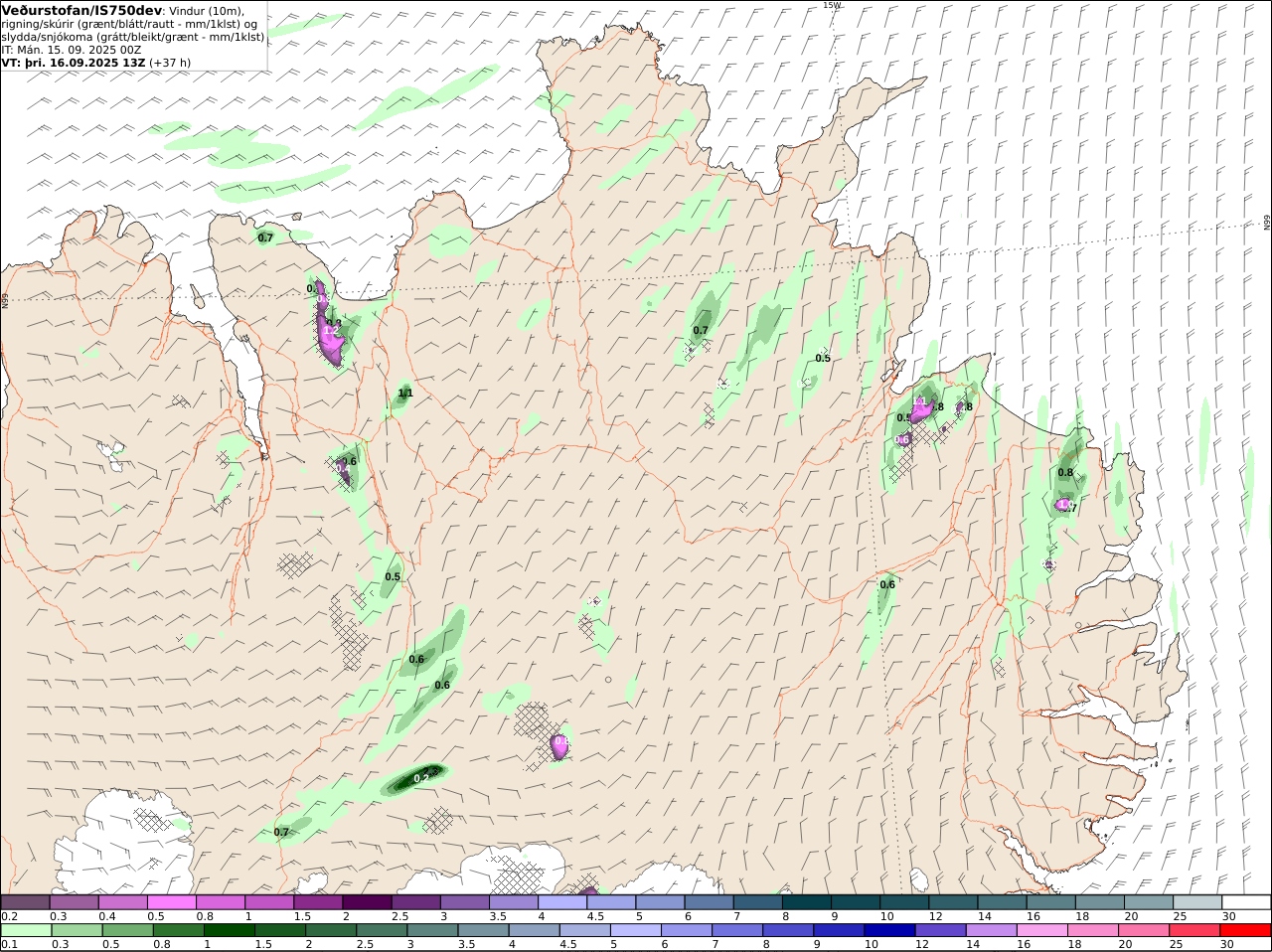Image resolution: width=1272 pixels, height=952 pixels.
Task: Click the dark purple upper-row swatch between 2 and 2.5
Action: click(x=367, y=902)
